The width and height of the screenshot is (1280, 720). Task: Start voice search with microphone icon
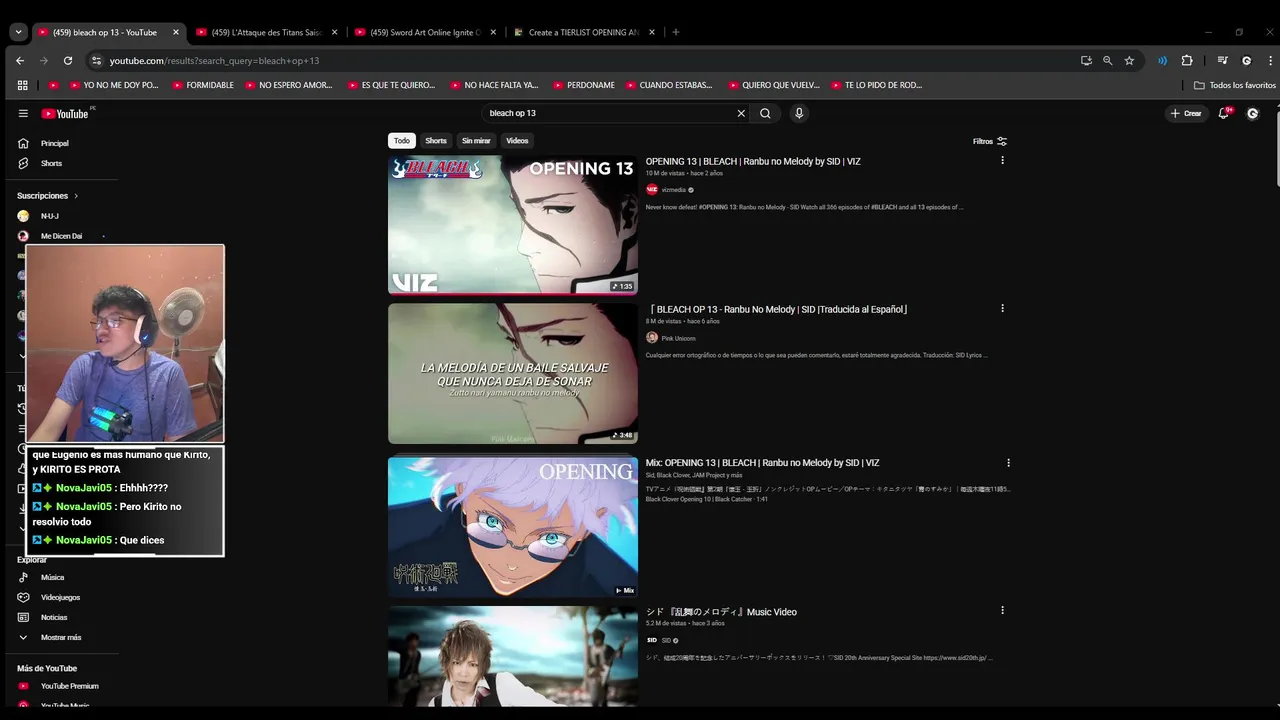(x=799, y=113)
